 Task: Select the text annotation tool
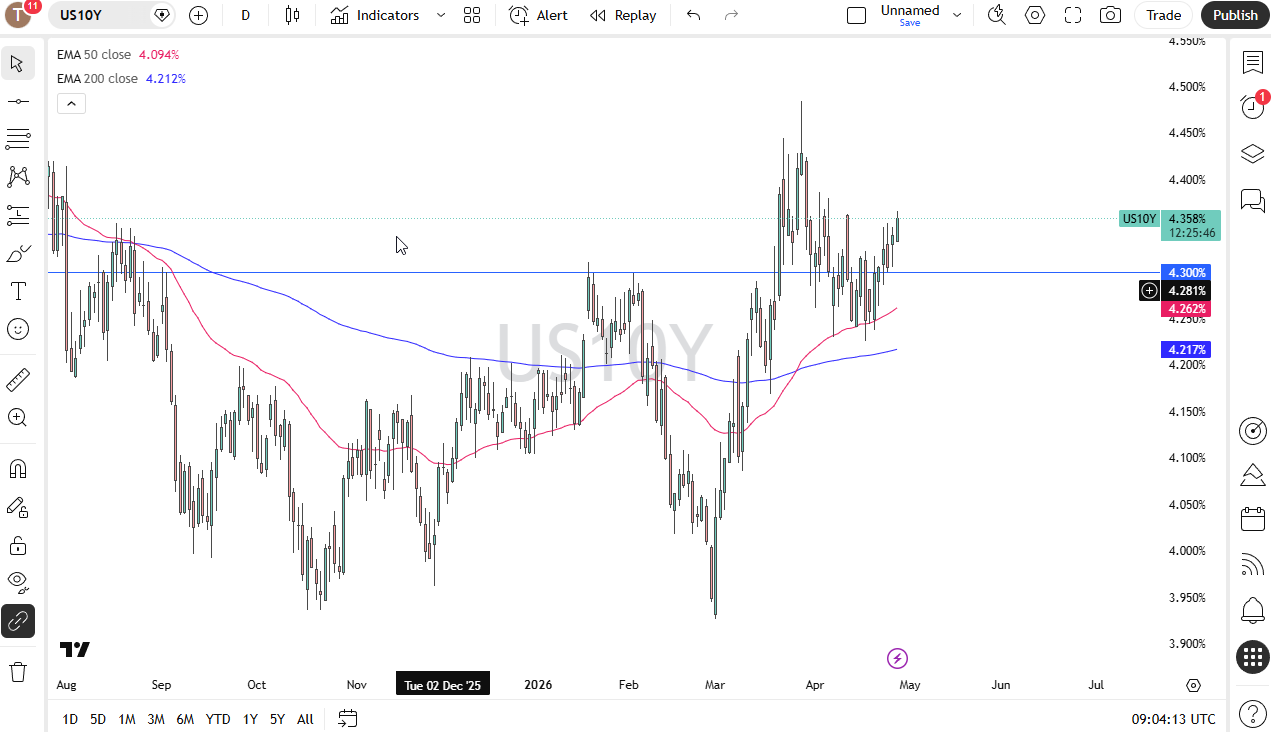tap(17, 291)
